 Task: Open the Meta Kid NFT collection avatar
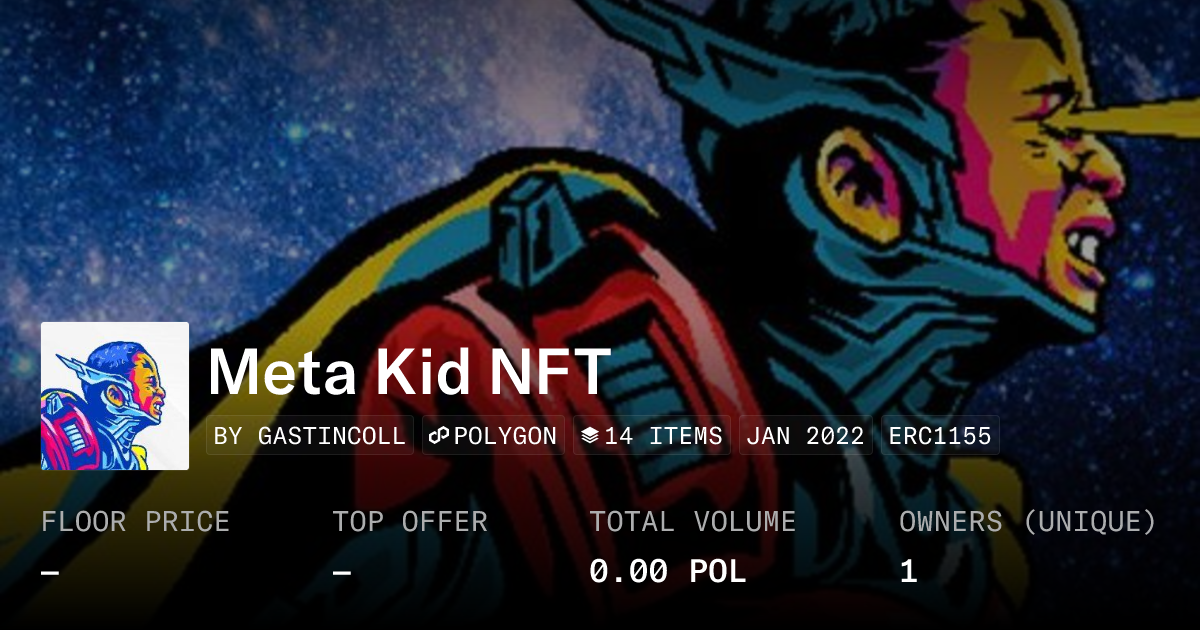[x=115, y=396]
